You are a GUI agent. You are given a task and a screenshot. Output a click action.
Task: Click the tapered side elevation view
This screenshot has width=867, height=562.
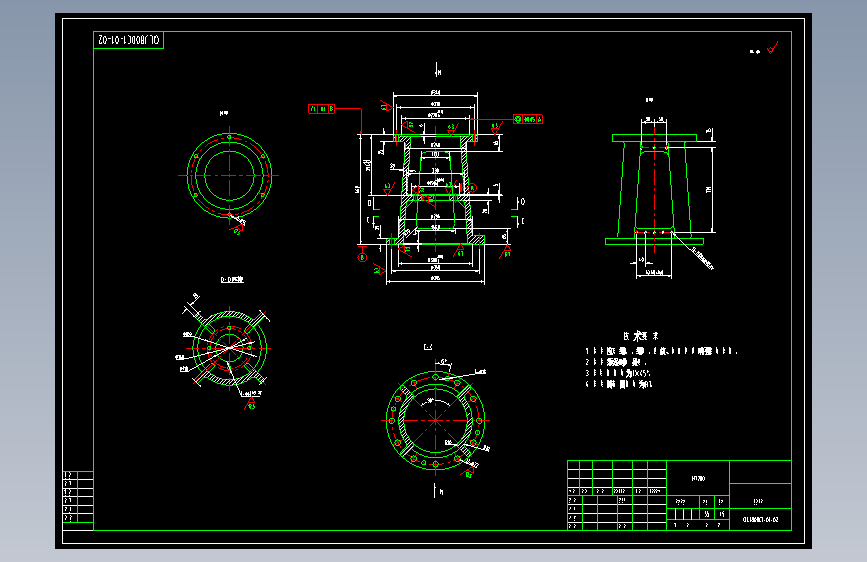[x=655, y=188]
